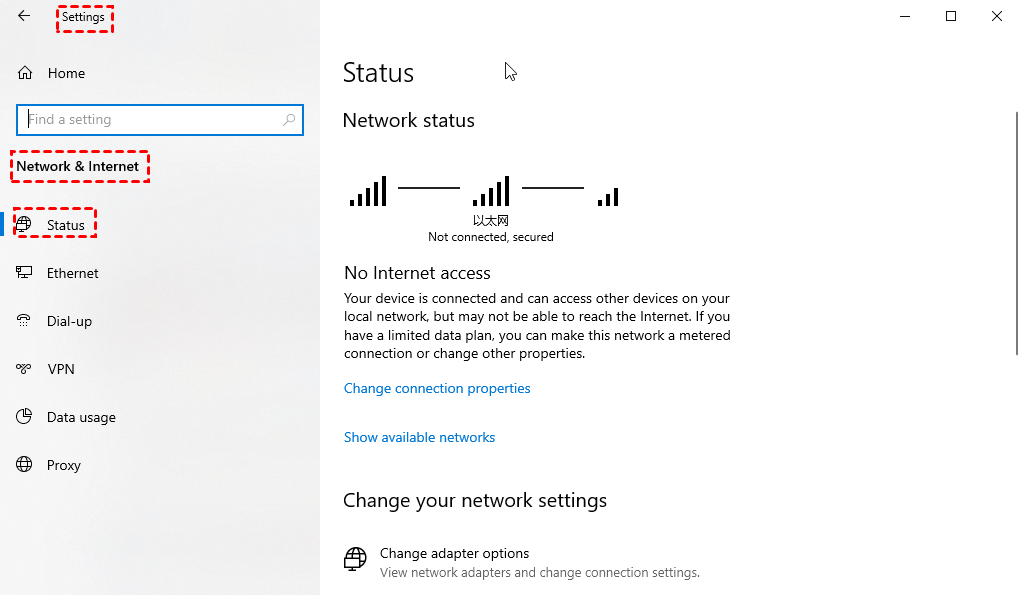
Task: Click the Ethernet monitor icon
Action: (24, 272)
